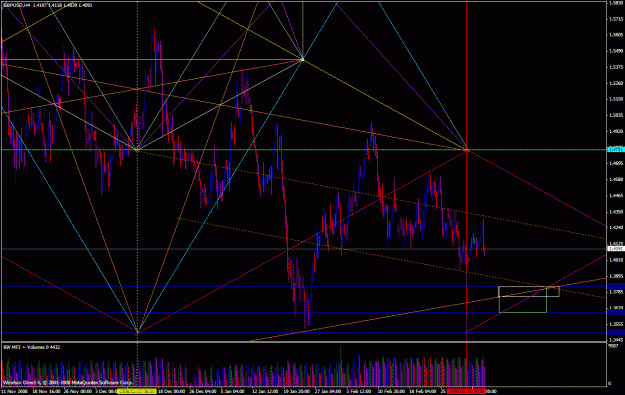Screen dimensions: 625x395
Task: Click the 19 Jan 20:00 time axis label
Action: [297, 391]
